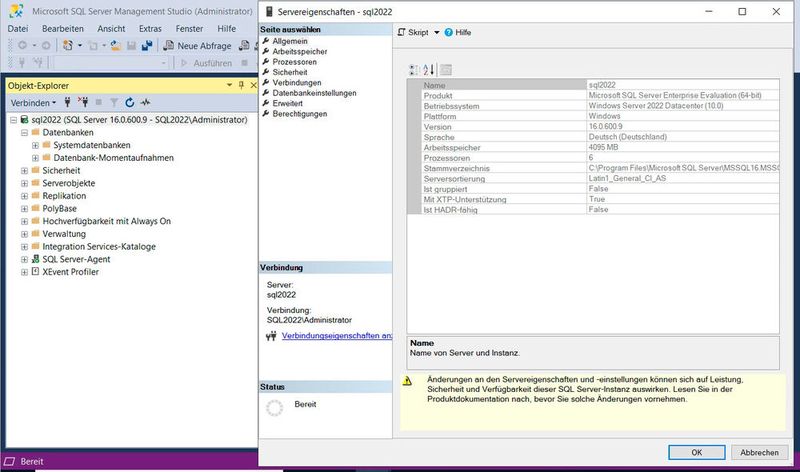Select the Erweitert page
The height and width of the screenshot is (472, 800).
287,103
